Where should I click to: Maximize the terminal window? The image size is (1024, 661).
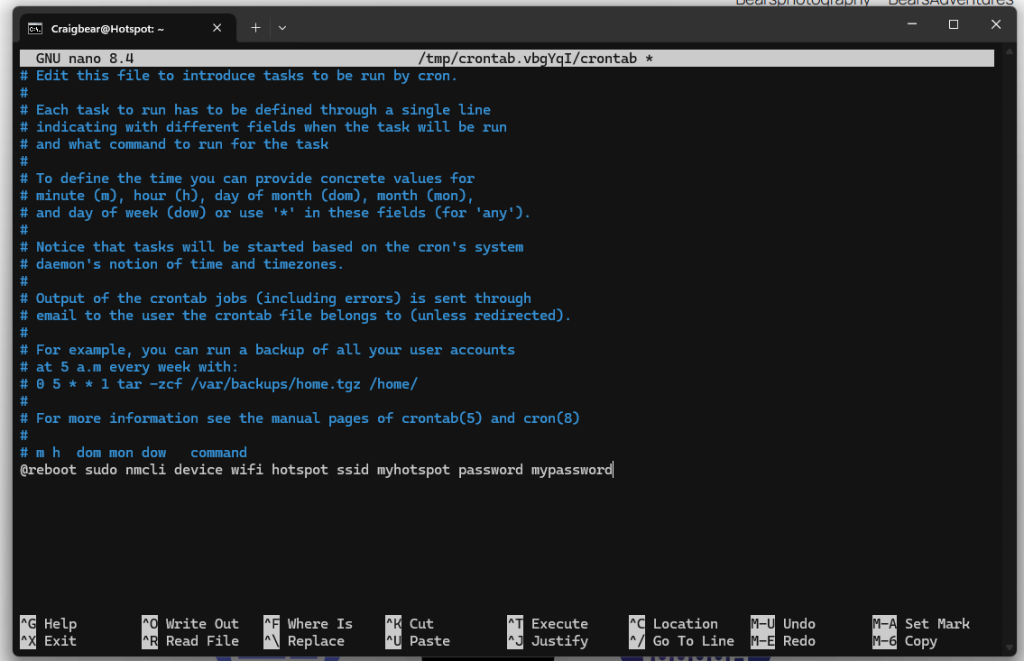coord(953,24)
